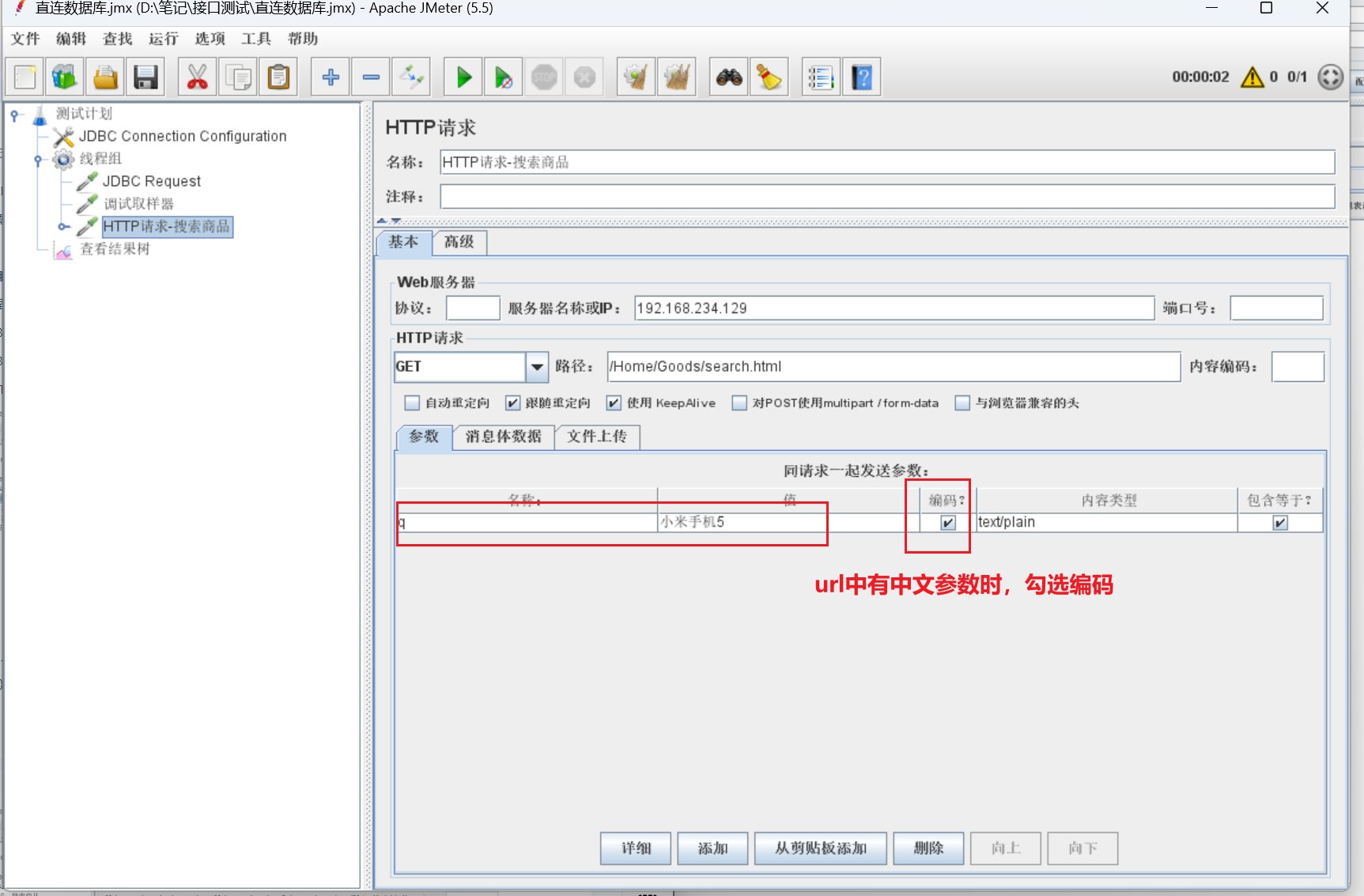Open Search with binoculars icon
The image size is (1364, 896).
[x=729, y=77]
